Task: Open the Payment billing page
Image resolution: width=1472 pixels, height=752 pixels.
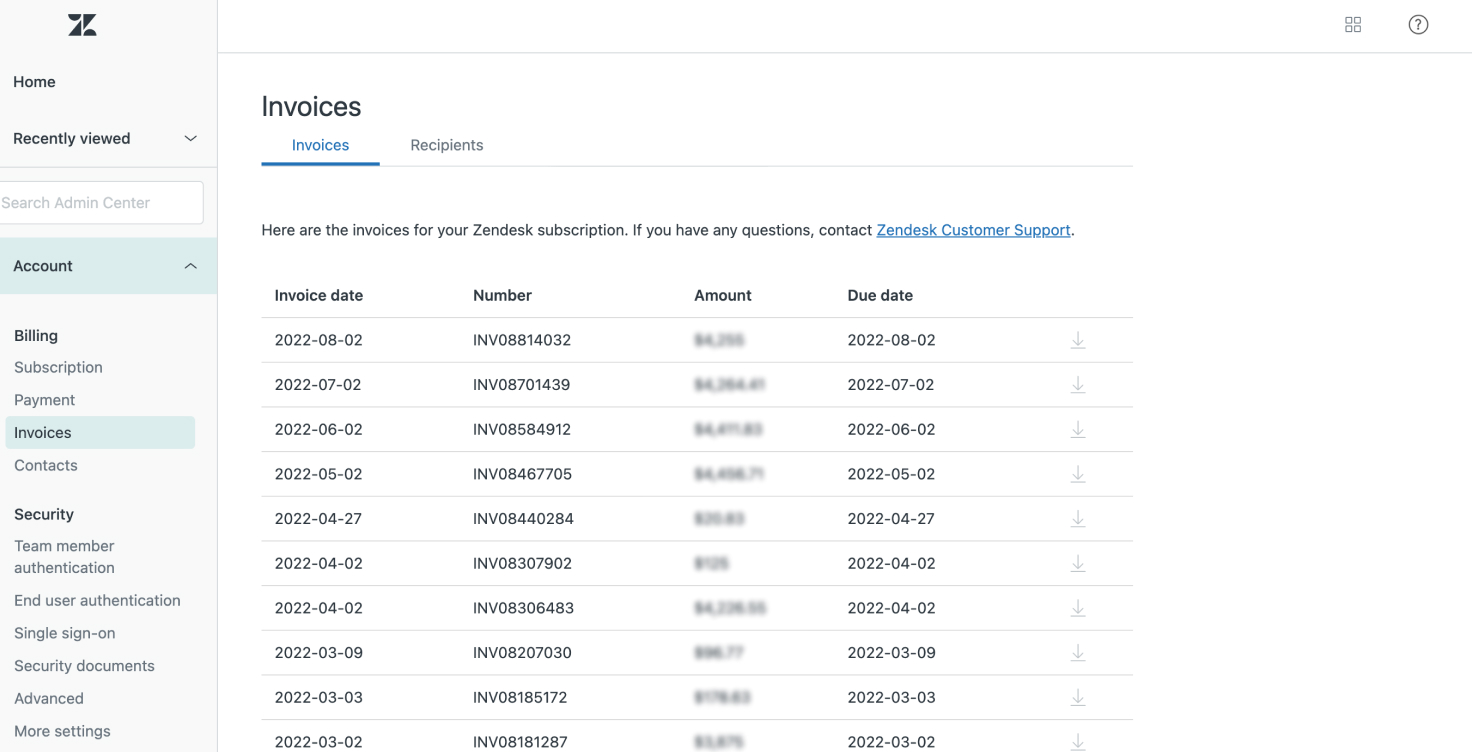Action: tap(45, 400)
